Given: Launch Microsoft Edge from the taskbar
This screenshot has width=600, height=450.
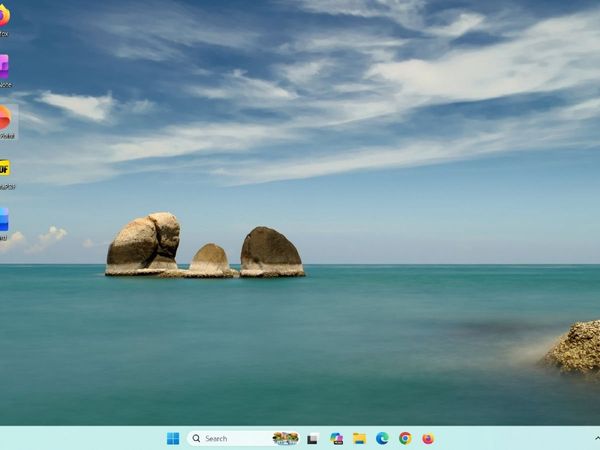Looking at the screenshot, I should [382, 439].
